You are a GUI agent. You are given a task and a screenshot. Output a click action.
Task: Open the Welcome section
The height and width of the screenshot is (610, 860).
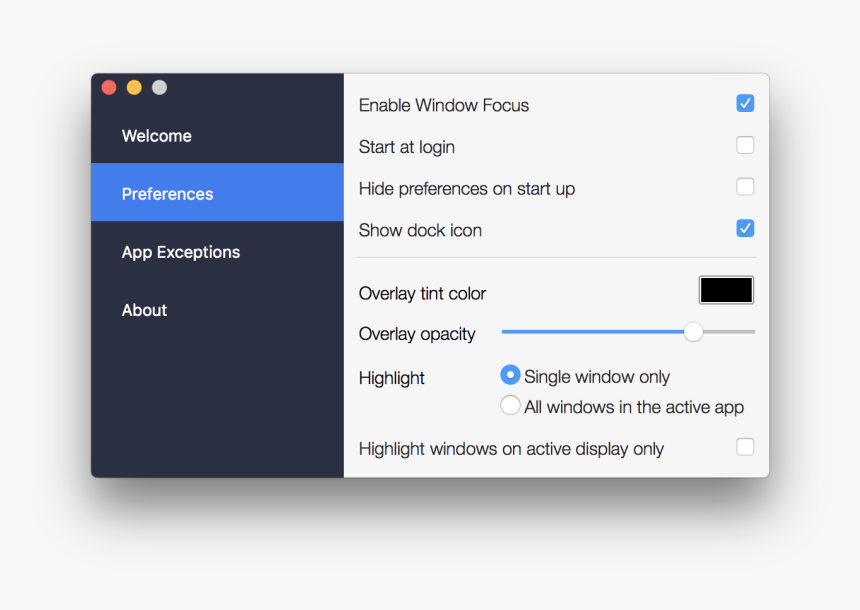point(157,136)
